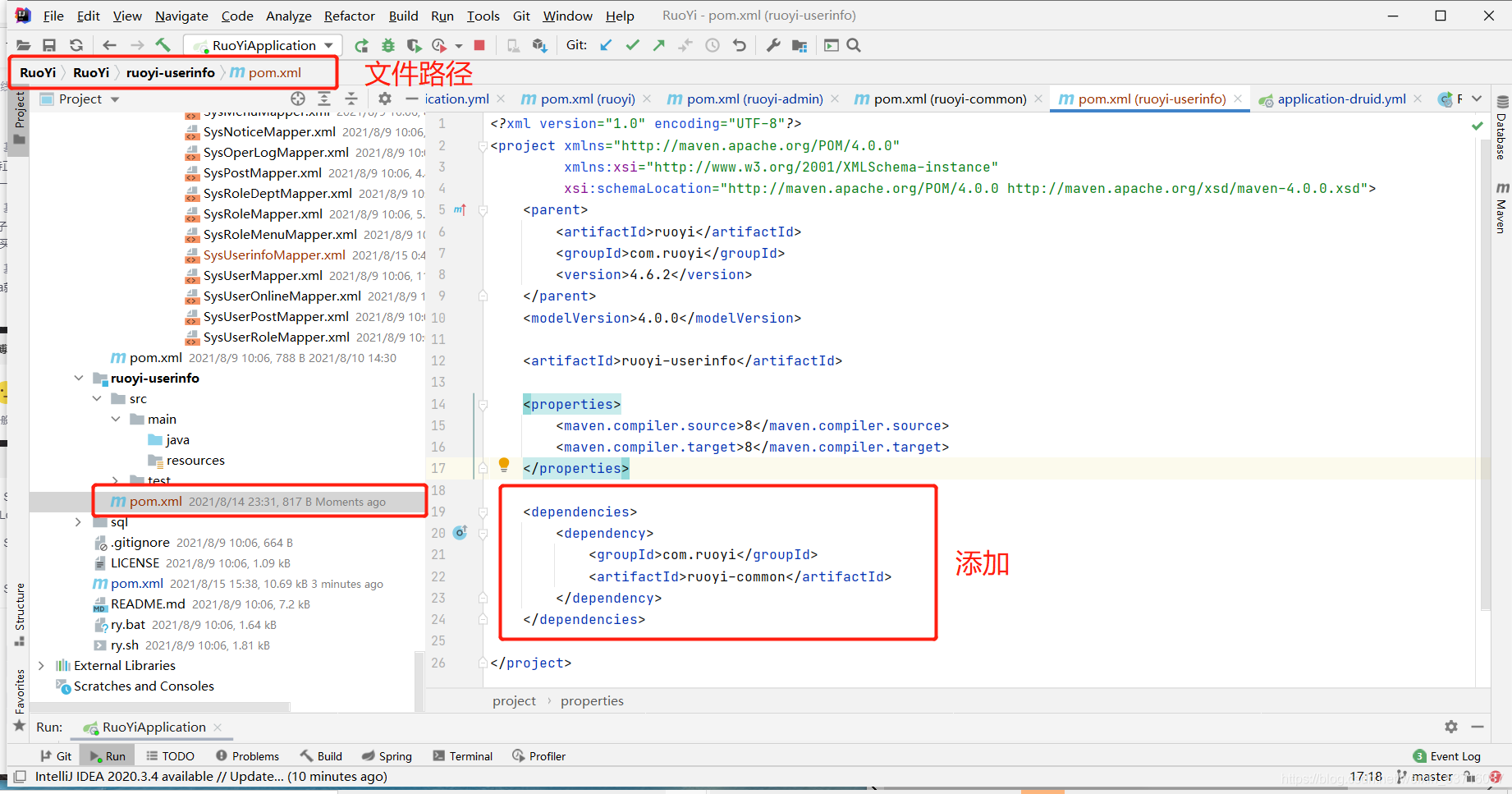This screenshot has height=794, width=1512.
Task: Click the Maven parent gutter icon line 5
Action: [x=460, y=210]
